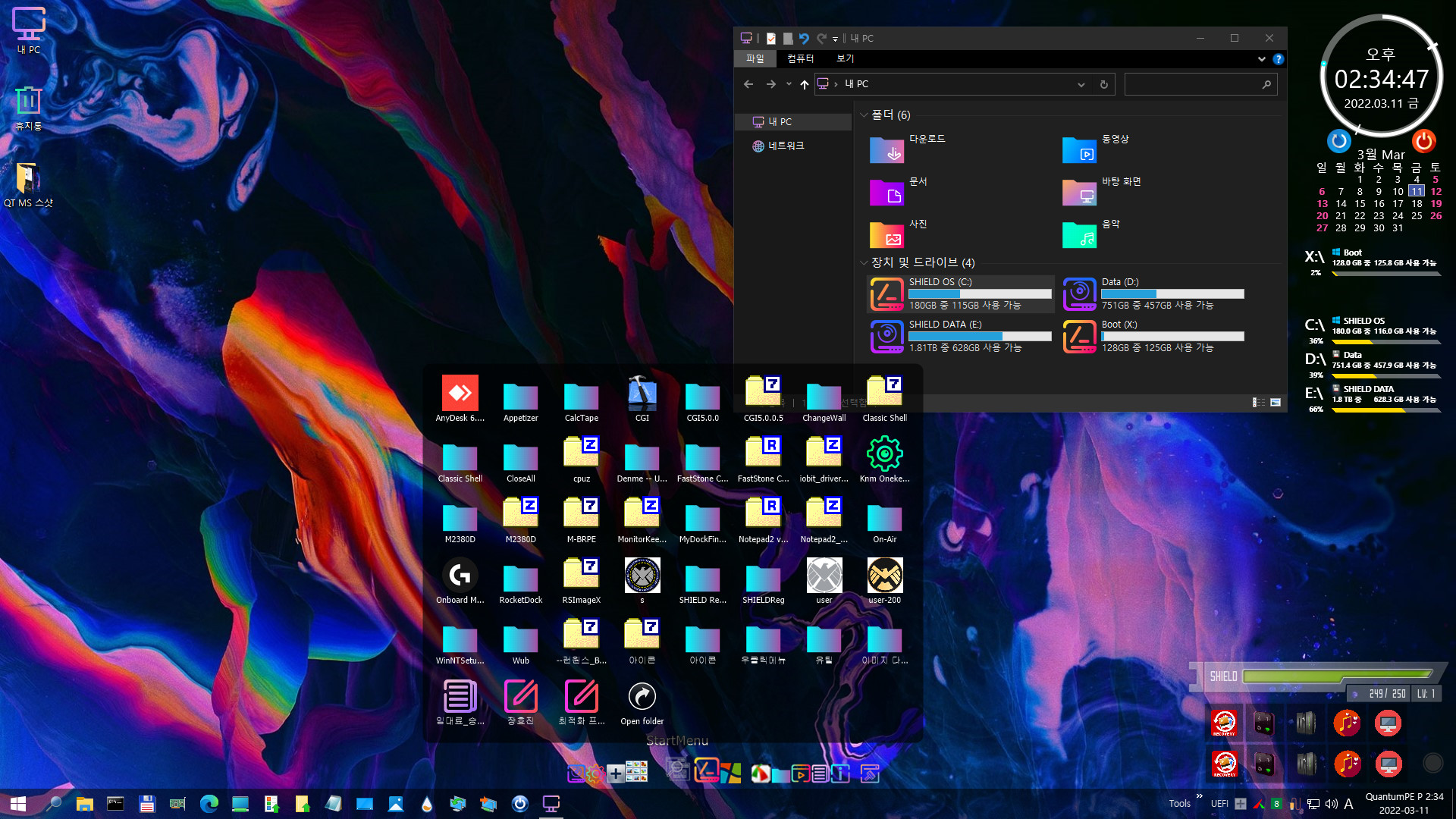Open the 파일 ribbon tab
The image size is (1456, 819).
[755, 58]
